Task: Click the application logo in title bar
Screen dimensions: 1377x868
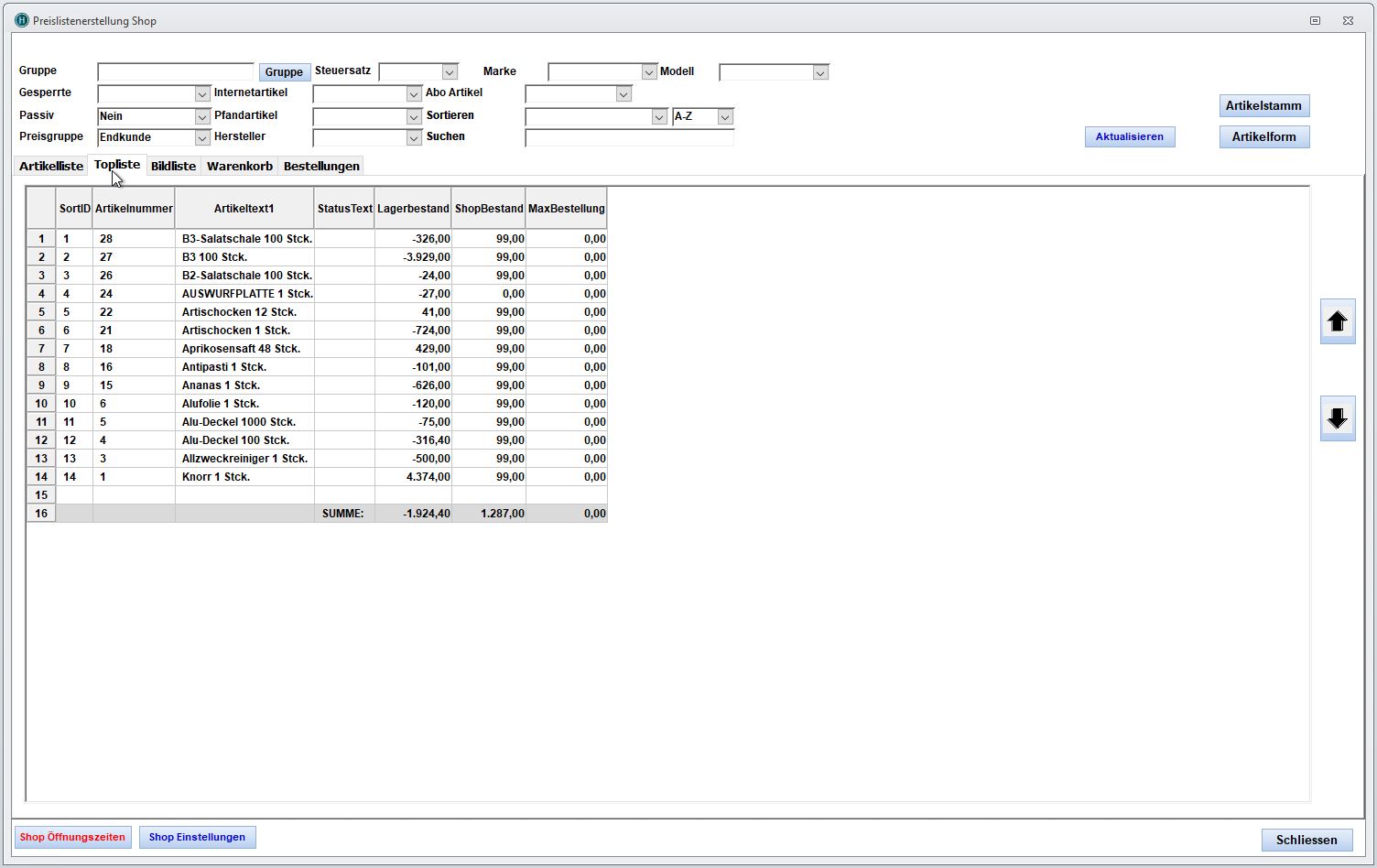Action: tap(22, 20)
